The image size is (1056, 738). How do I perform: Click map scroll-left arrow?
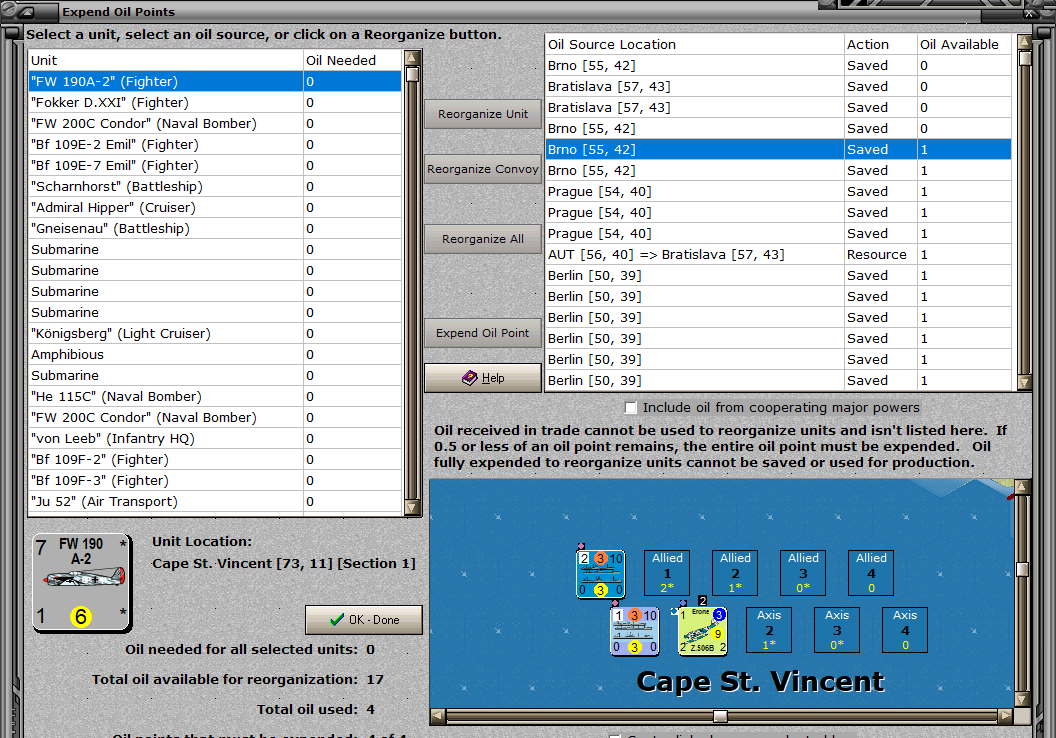[x=438, y=716]
